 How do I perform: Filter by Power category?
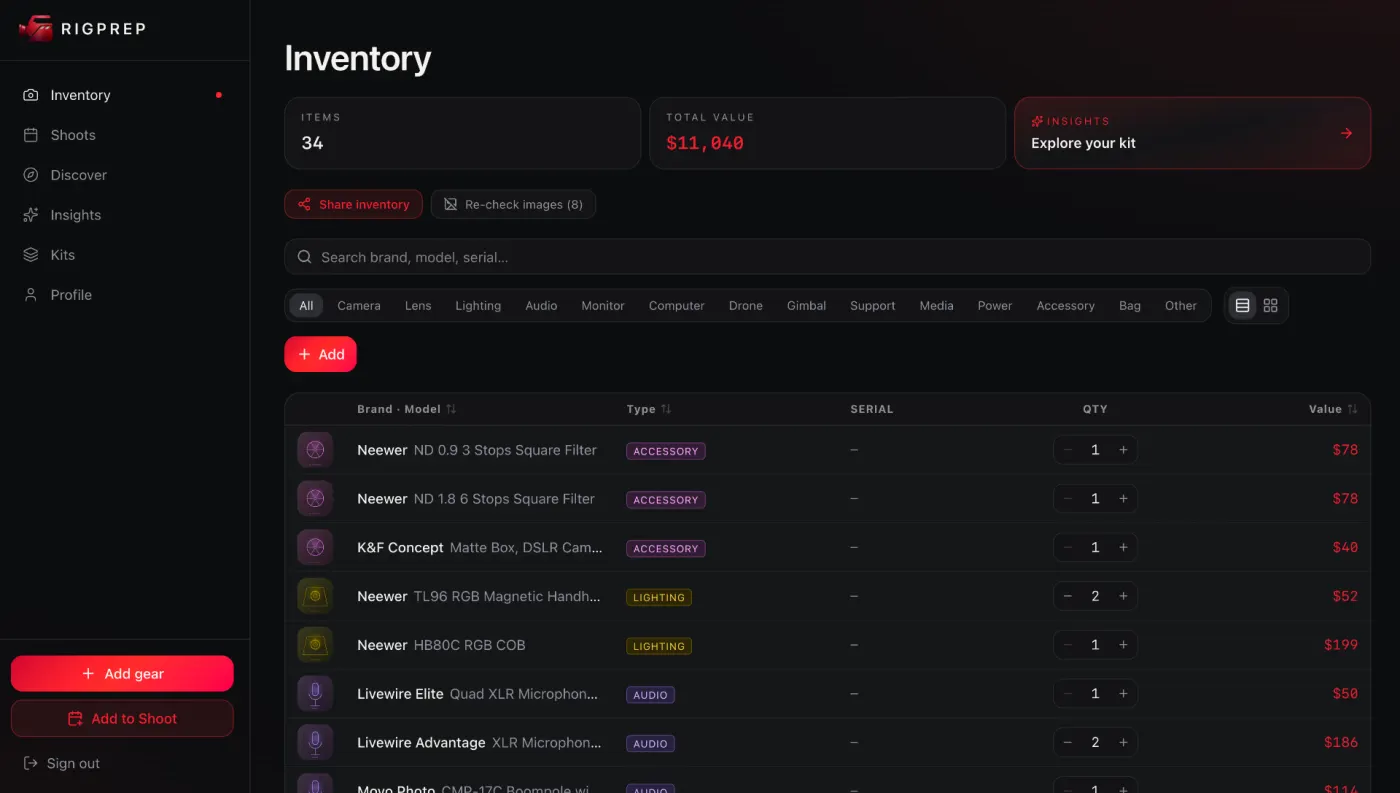pyautogui.click(x=995, y=306)
